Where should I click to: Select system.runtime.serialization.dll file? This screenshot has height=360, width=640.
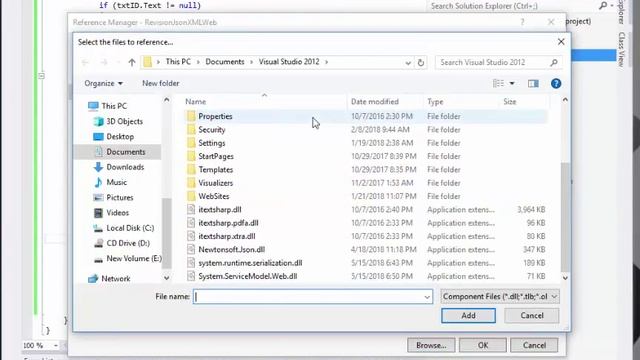[x=250, y=263]
